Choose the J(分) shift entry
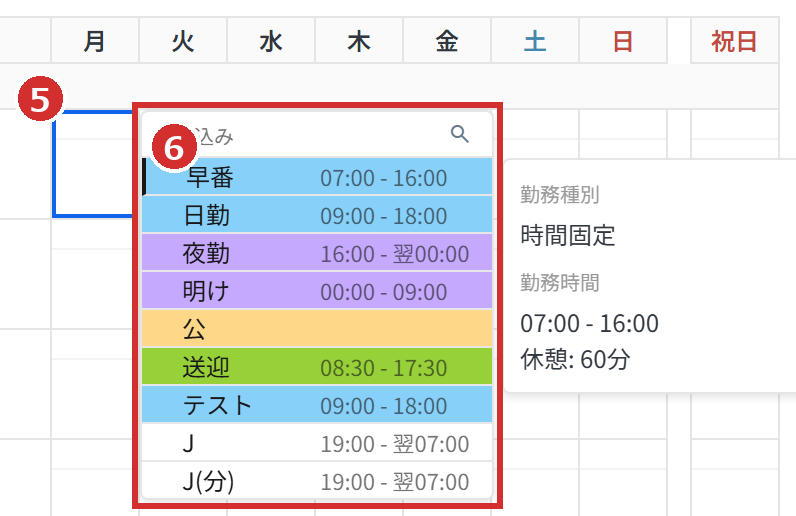This screenshot has width=796, height=516. [x=317, y=480]
